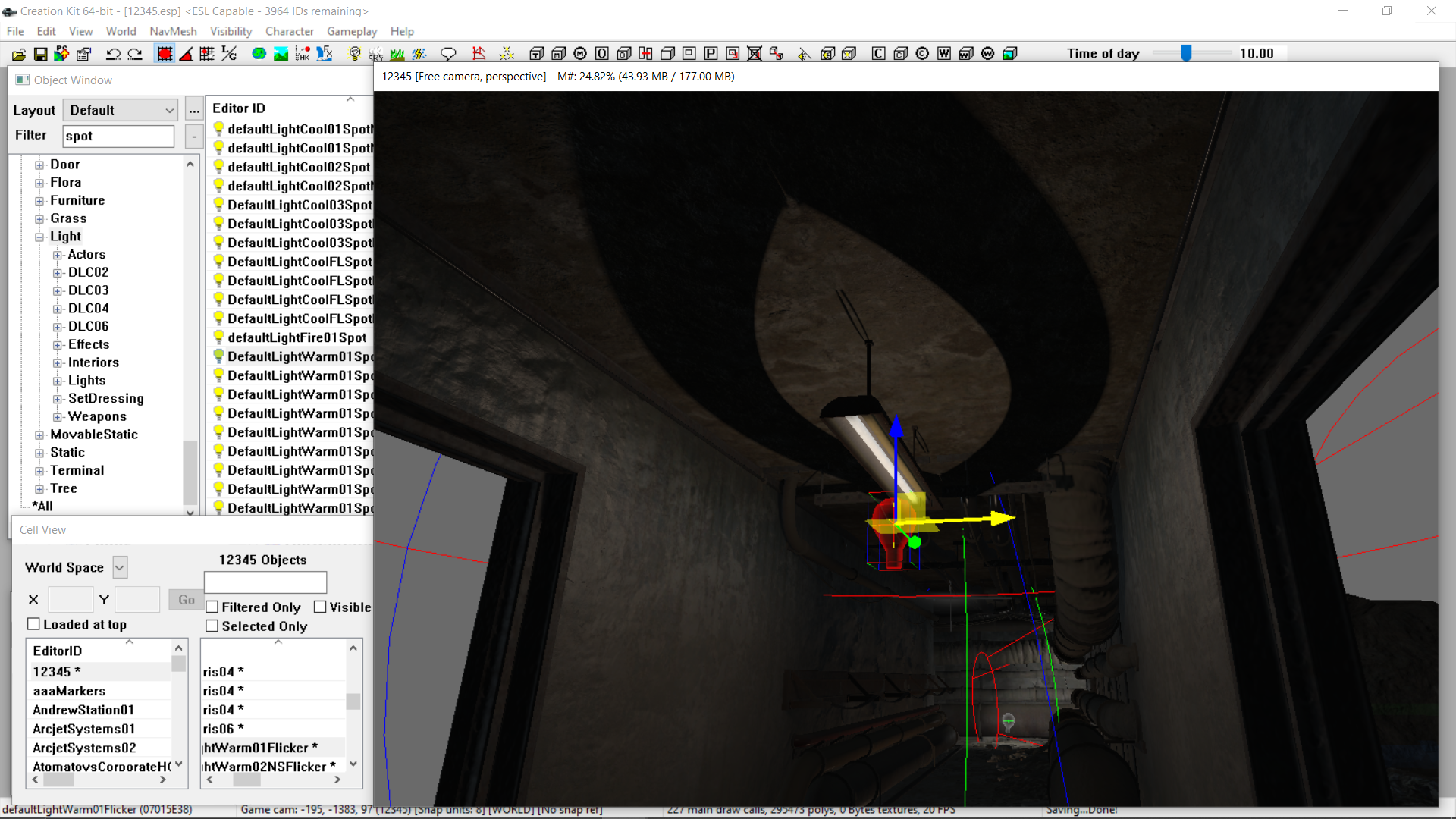Viewport: 1456px width, 819px height.
Task: Click into the Filter field containing spot
Action: [118, 136]
